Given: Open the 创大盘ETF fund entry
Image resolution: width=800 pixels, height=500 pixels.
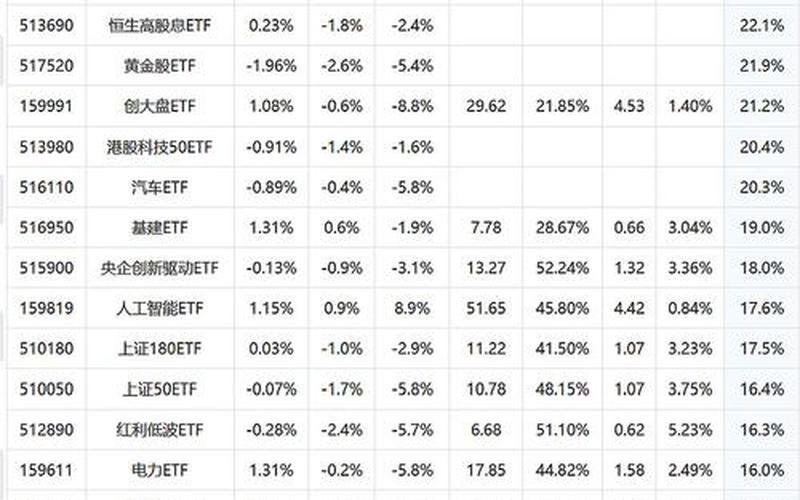Looking at the screenshot, I should (x=160, y=105).
